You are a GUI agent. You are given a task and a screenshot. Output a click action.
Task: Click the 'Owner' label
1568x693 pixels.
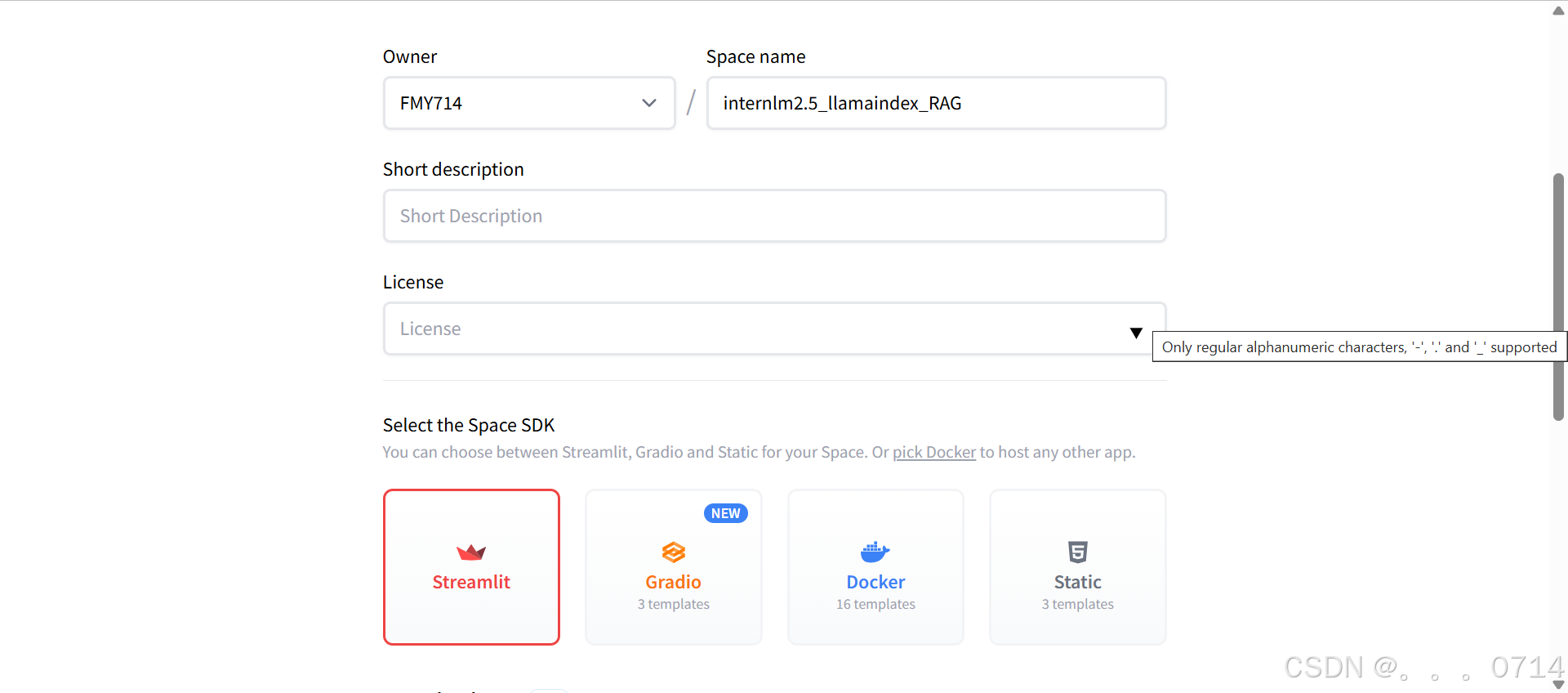point(410,56)
